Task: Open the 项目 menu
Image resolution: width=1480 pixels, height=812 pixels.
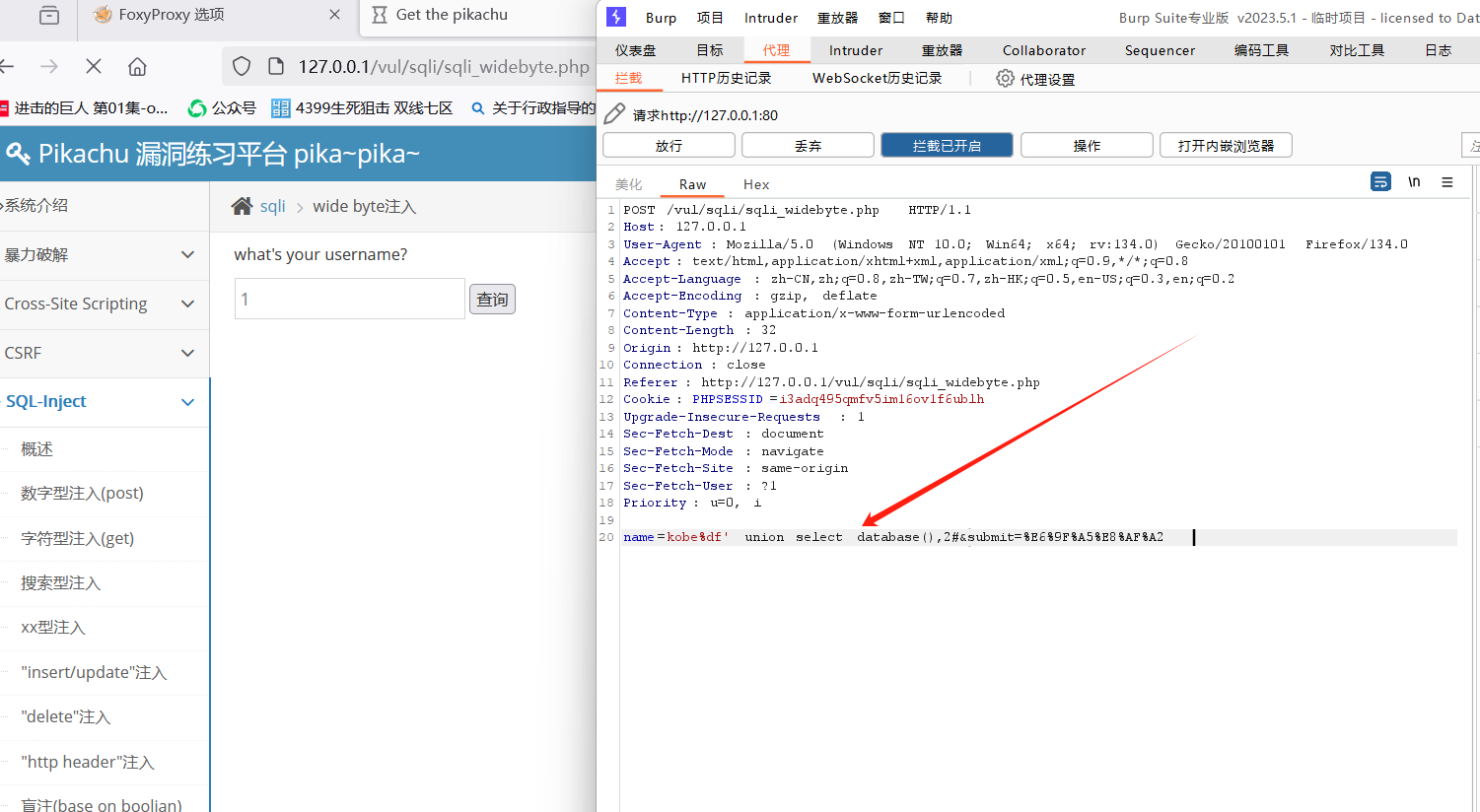Action: pyautogui.click(x=710, y=18)
